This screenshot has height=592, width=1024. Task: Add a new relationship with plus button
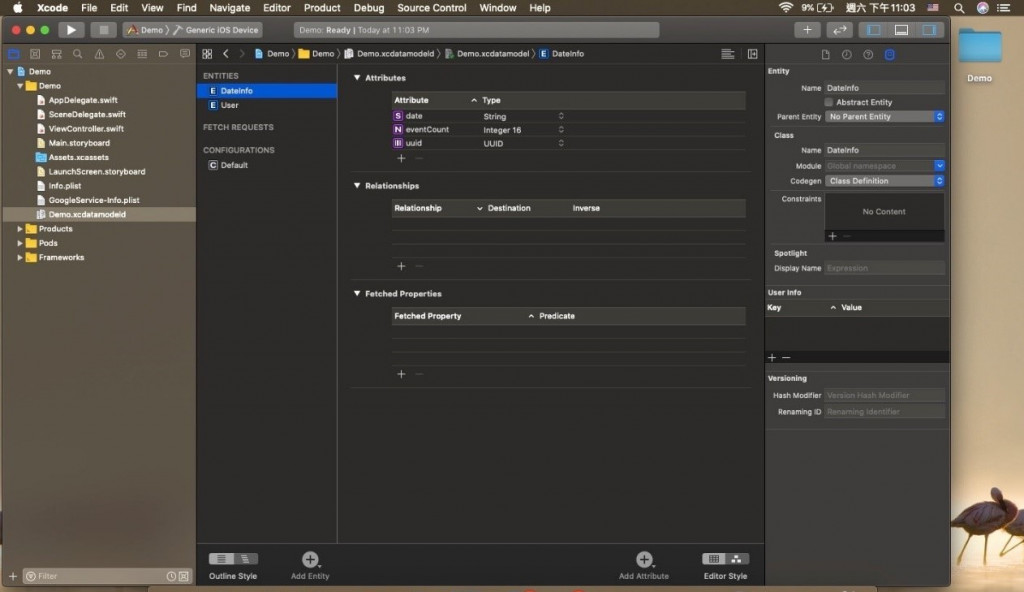[401, 266]
